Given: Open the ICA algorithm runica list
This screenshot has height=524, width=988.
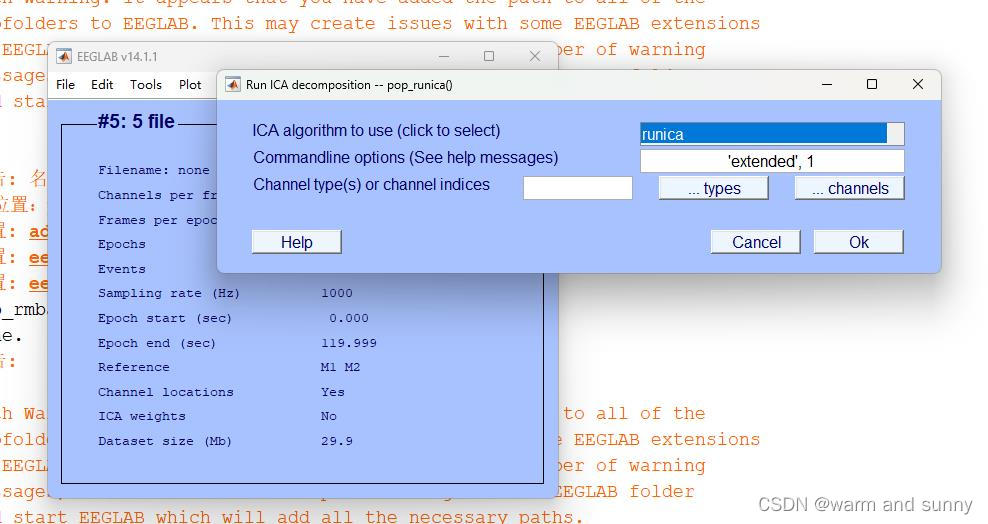Looking at the screenshot, I should (772, 134).
